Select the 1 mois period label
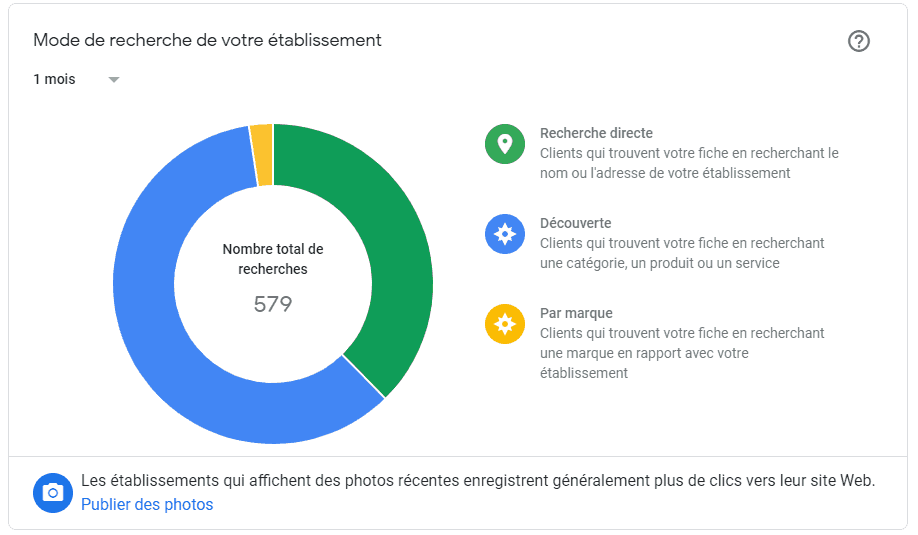This screenshot has height=535, width=918. [54, 79]
